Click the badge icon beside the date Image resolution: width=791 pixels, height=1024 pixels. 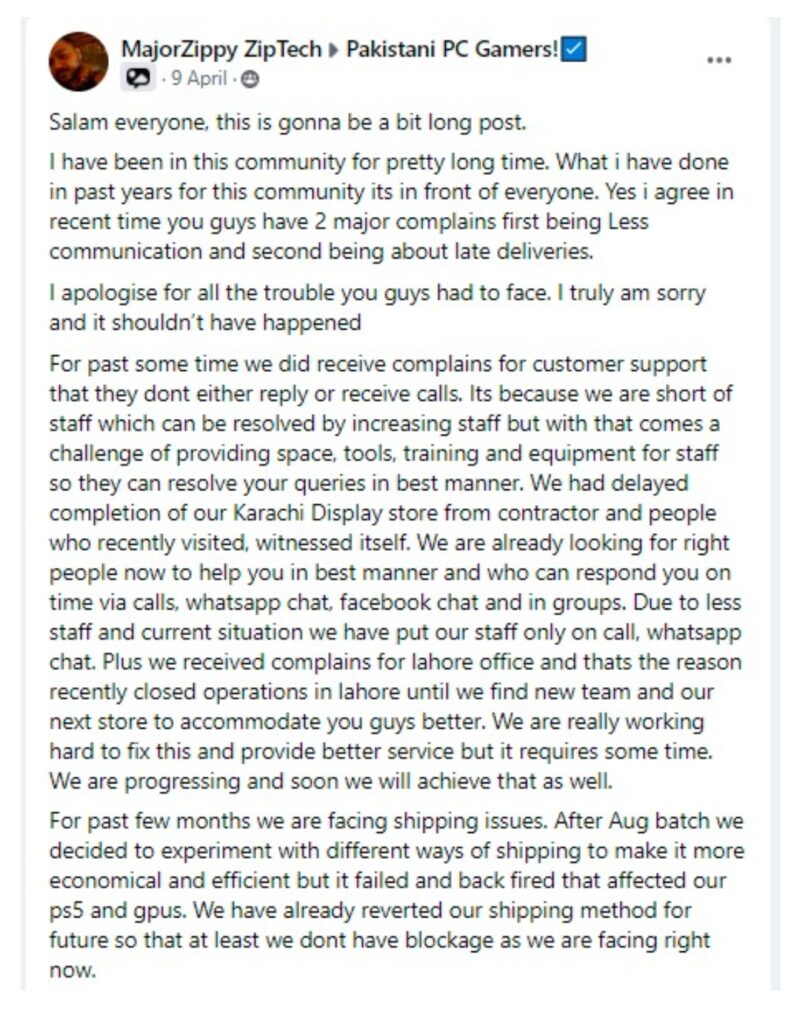138,78
